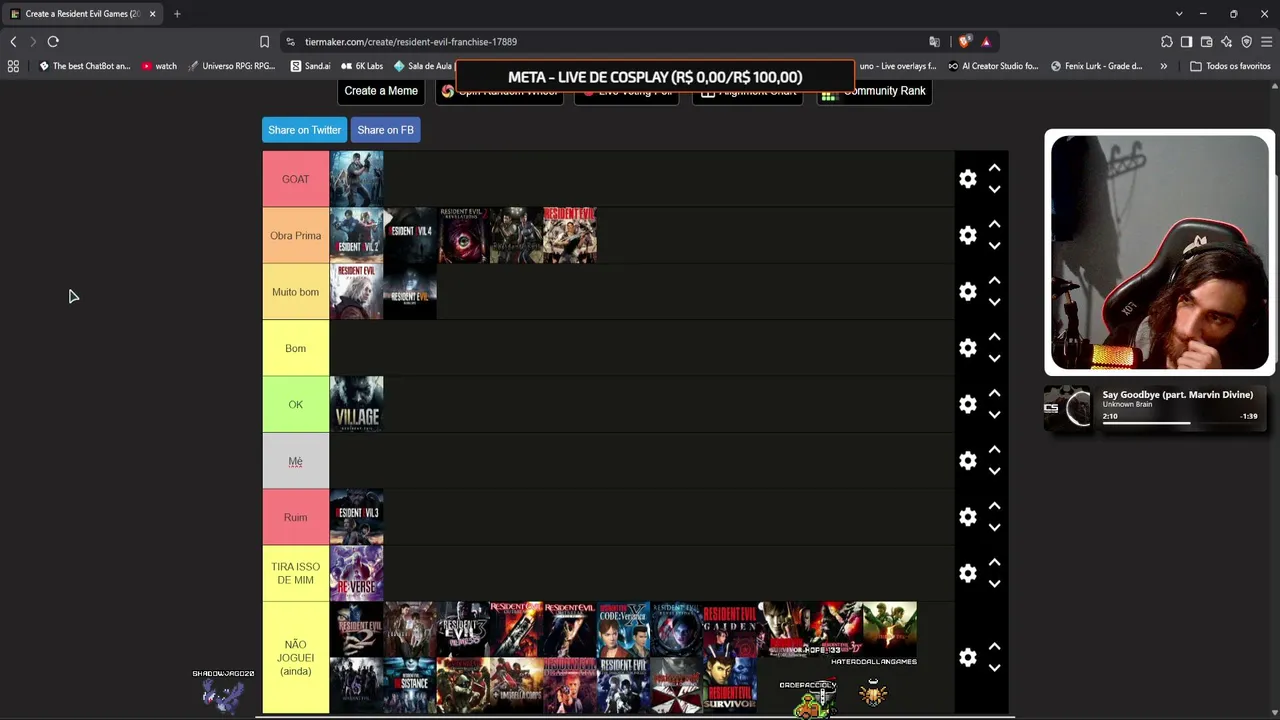Open the tab search dropdown
Image resolution: width=1280 pixels, height=720 pixels.
click(1179, 14)
